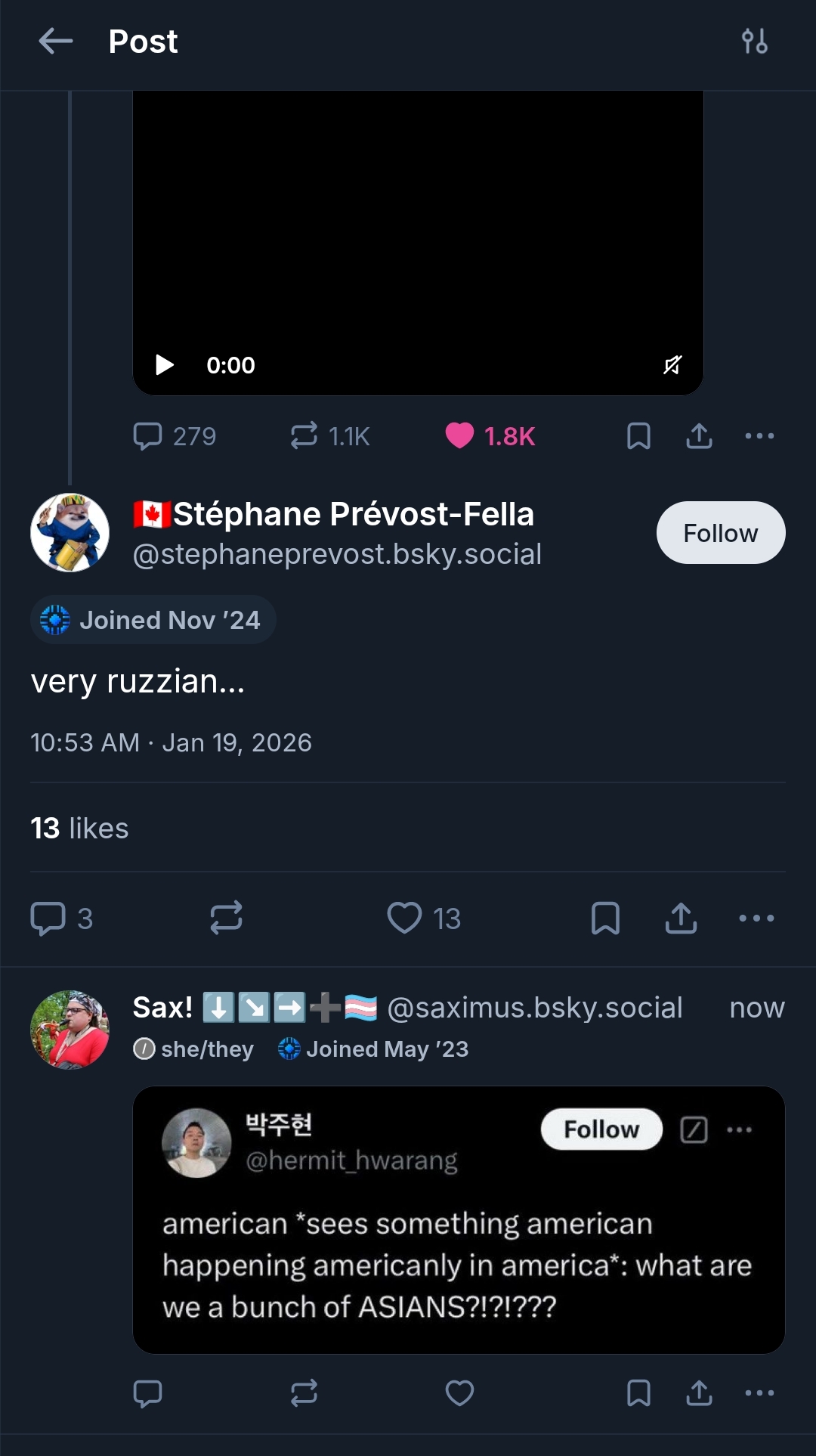816x1456 pixels.
Task: Unmute the video sound
Action: coord(672,365)
